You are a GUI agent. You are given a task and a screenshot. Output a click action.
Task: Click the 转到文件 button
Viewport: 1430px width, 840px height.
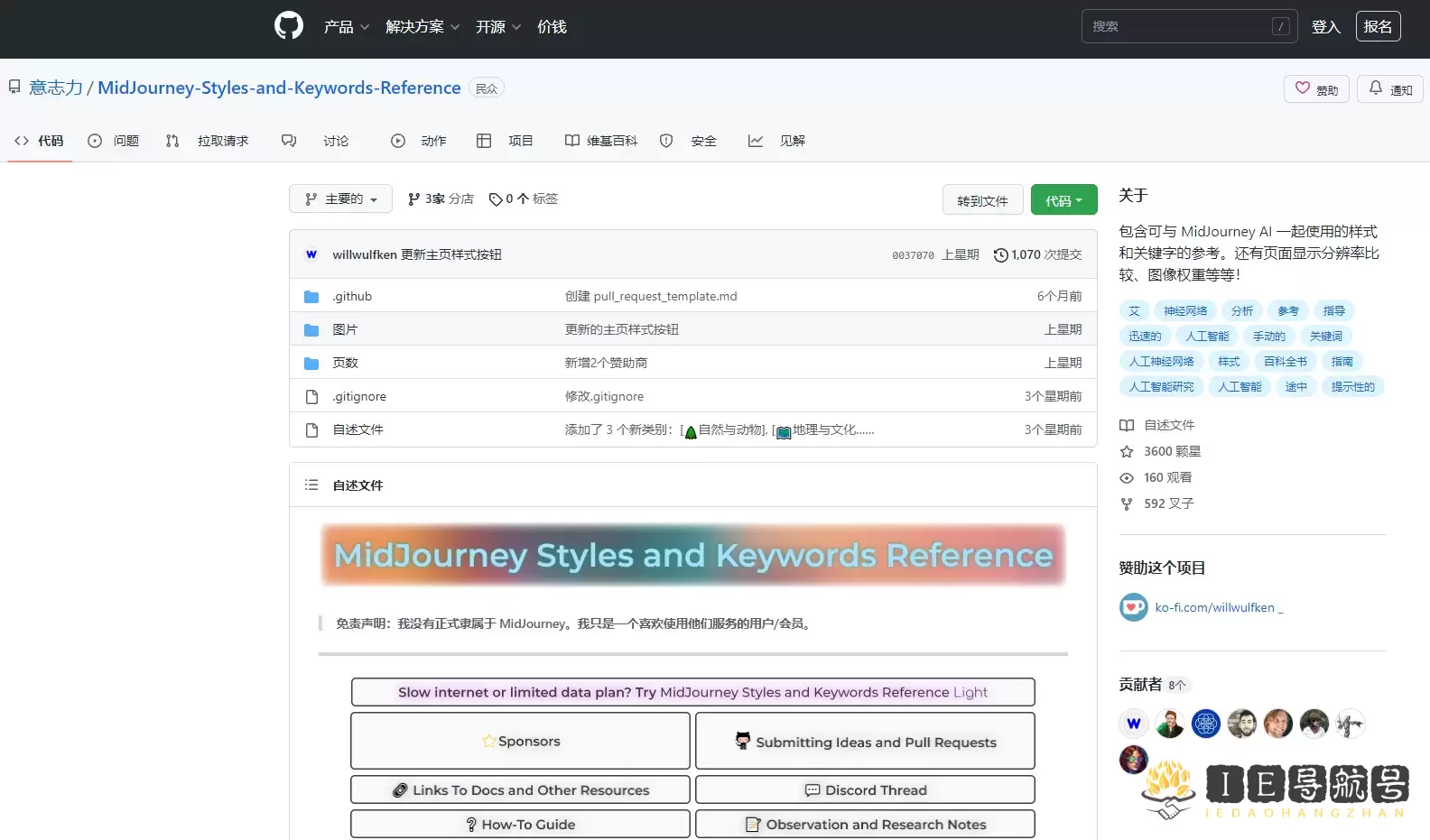pyautogui.click(x=982, y=200)
